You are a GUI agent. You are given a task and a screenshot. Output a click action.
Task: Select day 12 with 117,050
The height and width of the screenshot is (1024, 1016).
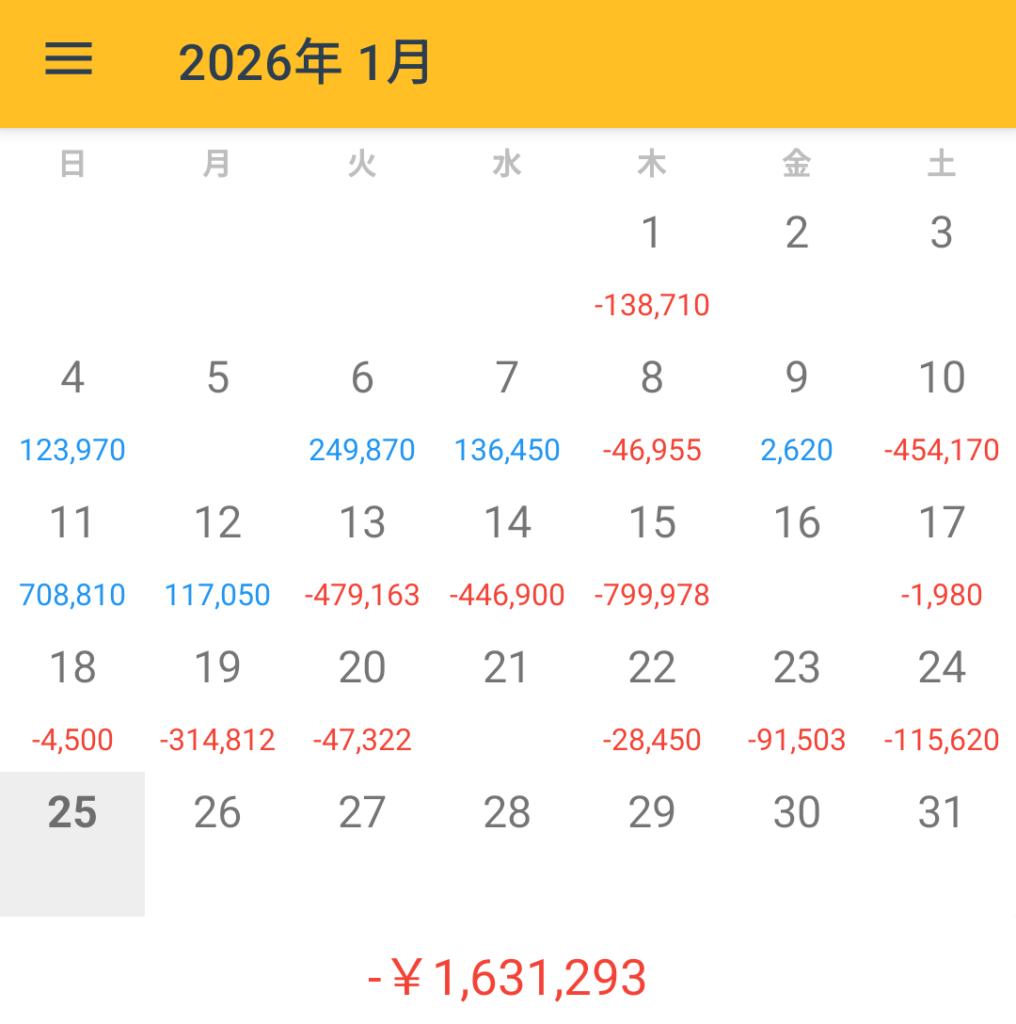(x=217, y=555)
